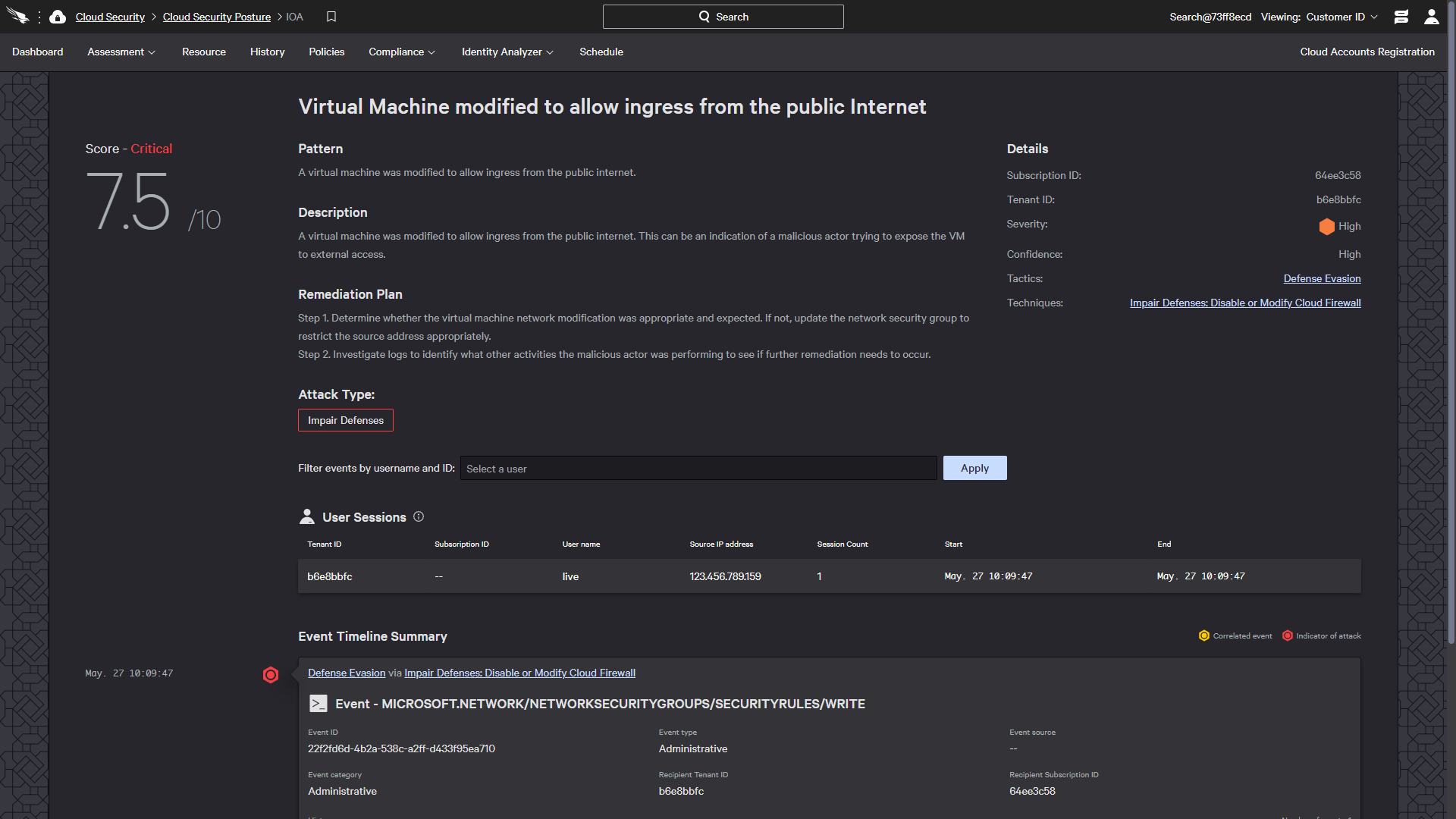Image resolution: width=1456 pixels, height=819 pixels.
Task: Bookmark this page with the bookmark icon
Action: (x=331, y=17)
